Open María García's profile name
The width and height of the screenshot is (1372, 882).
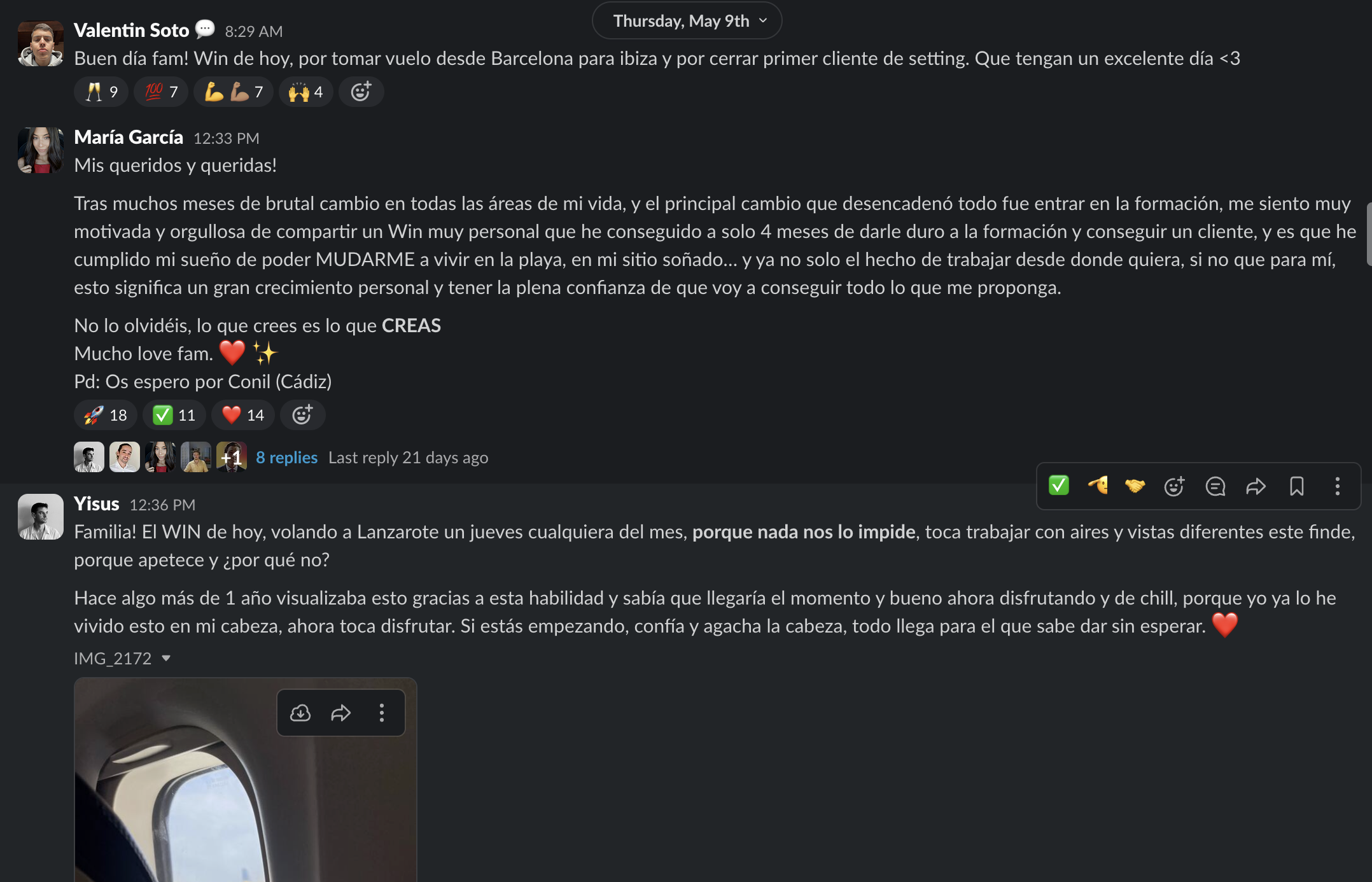click(x=129, y=137)
